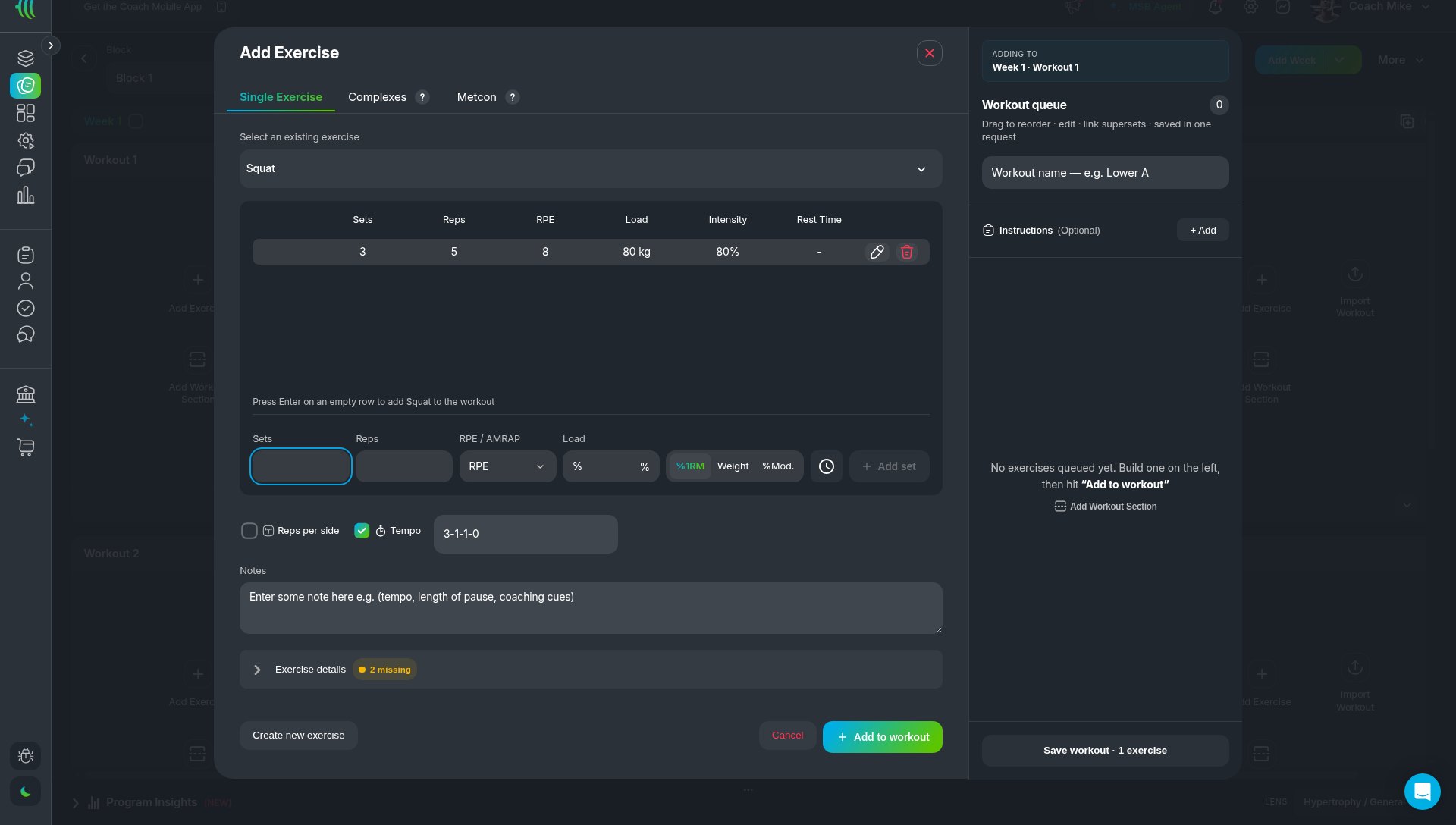Open the chat support bubble icon

1422,792
